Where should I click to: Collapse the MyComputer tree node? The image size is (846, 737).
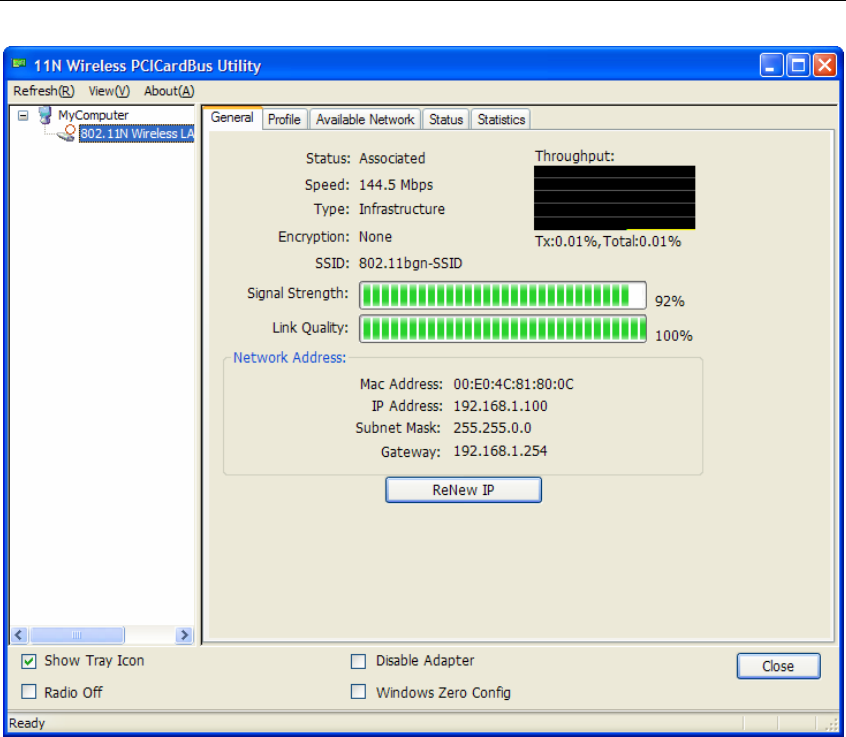[x=23, y=115]
